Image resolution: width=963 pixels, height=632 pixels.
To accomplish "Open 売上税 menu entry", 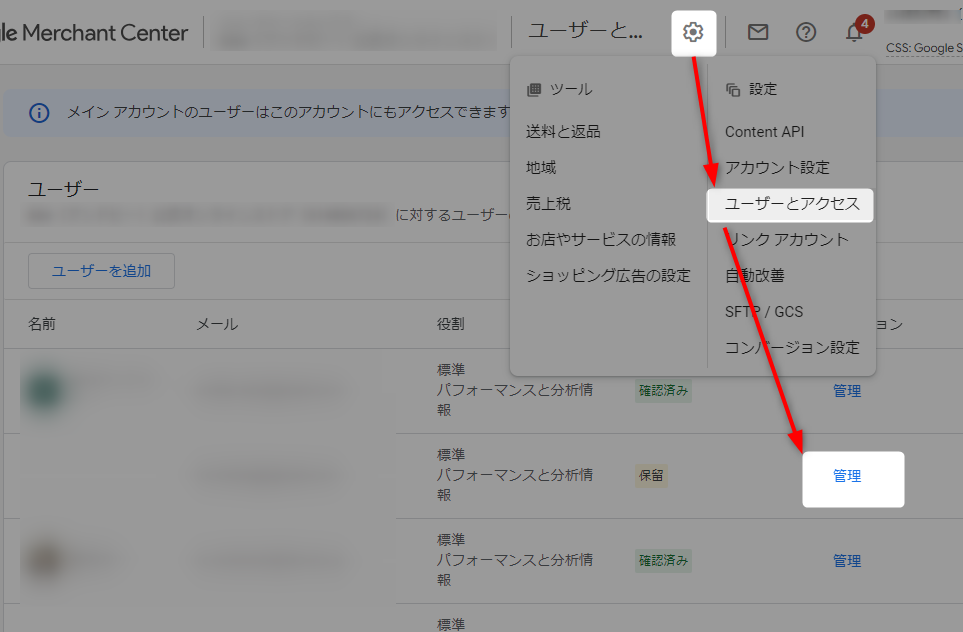I will coord(548,204).
